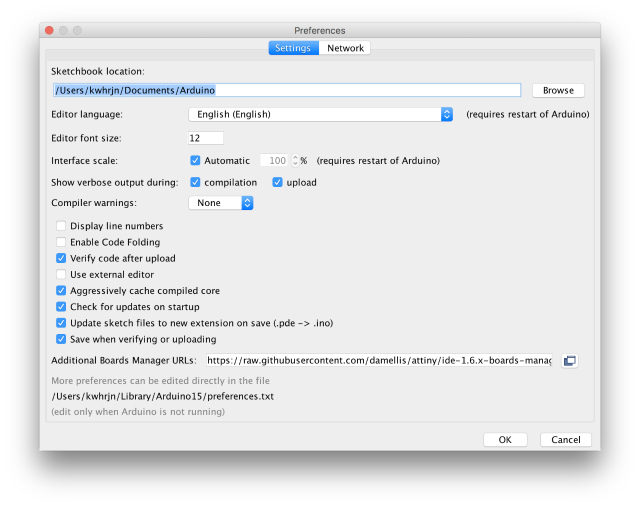The height and width of the screenshot is (507, 640).
Task: Cancel the Preferences dialog
Action: coord(565,440)
